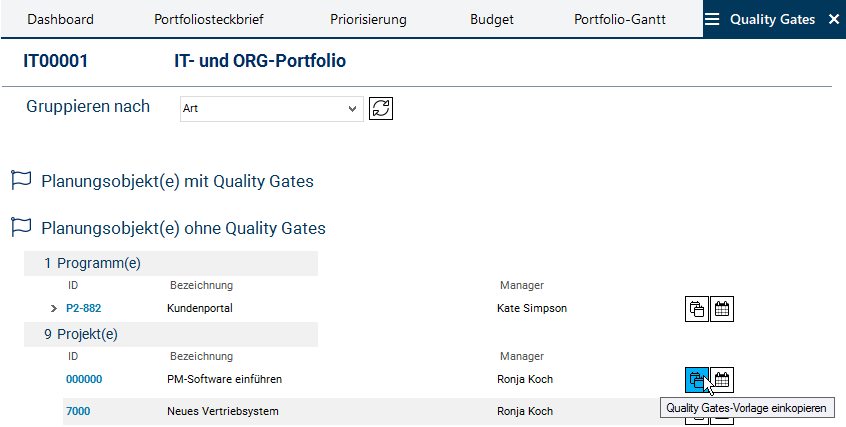Open the Portfolio-Gantt tab

[x=620, y=19]
